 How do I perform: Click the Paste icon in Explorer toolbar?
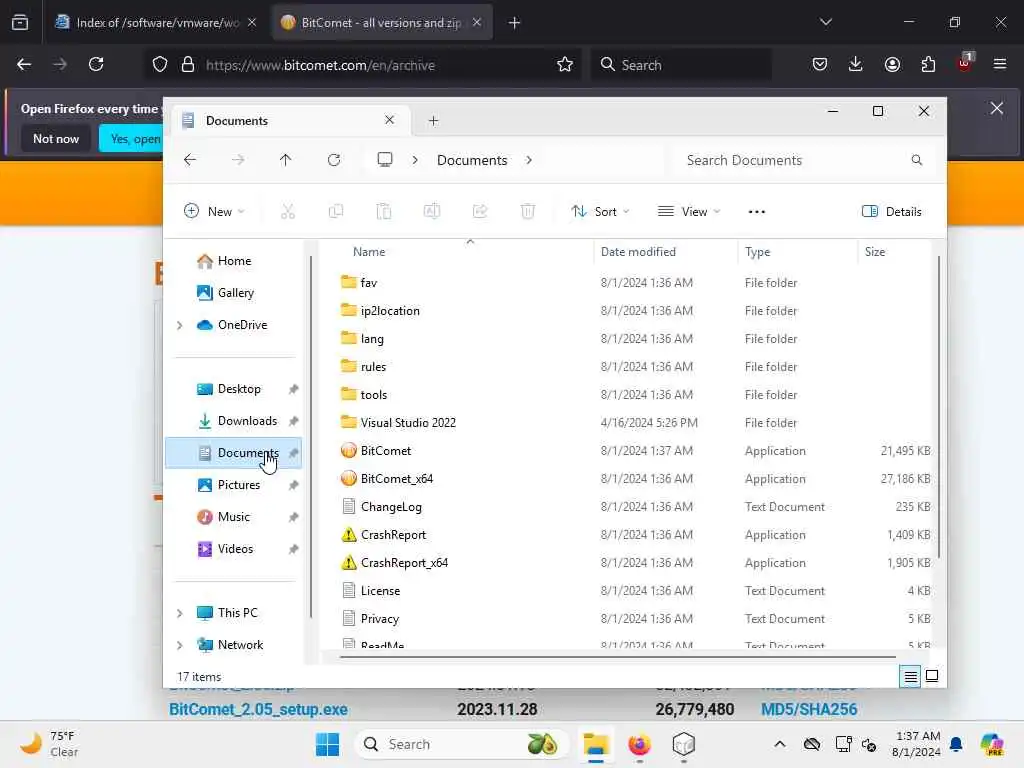click(384, 212)
